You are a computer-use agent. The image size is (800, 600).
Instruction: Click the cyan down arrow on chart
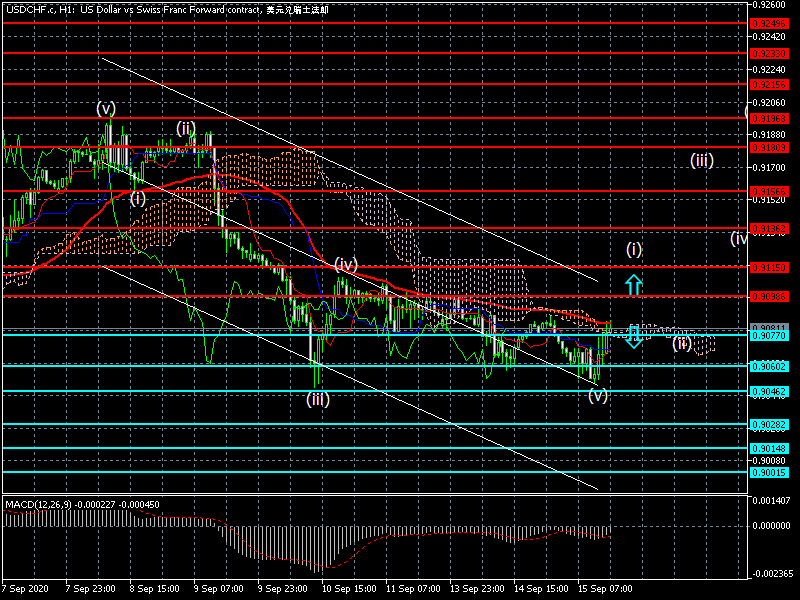click(x=634, y=337)
